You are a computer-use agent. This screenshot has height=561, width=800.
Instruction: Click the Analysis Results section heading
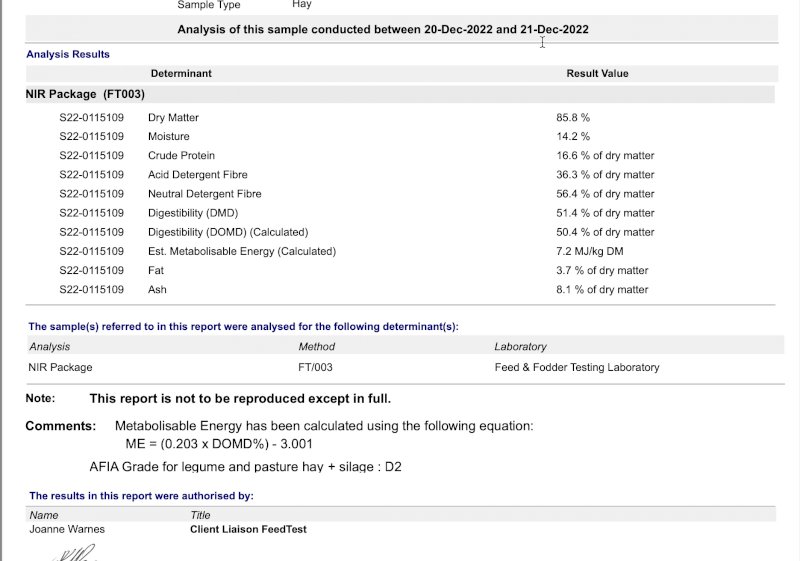pyautogui.click(x=68, y=54)
